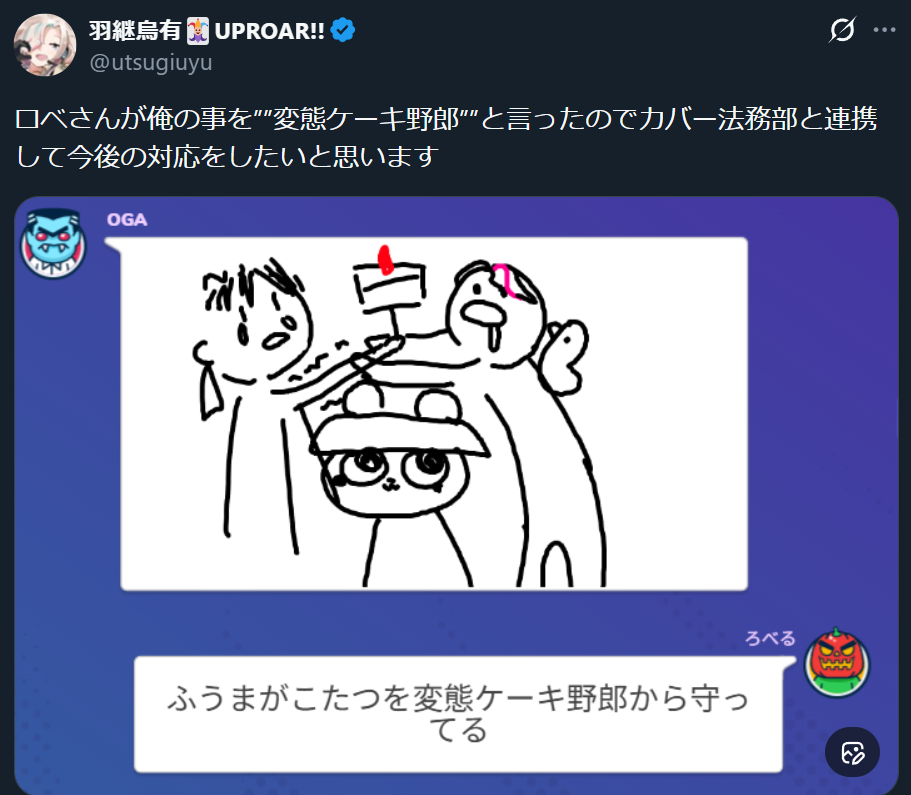Image resolution: width=911 pixels, height=795 pixels.
Task: Click the red candle on the drawn cake
Action: coord(384,260)
